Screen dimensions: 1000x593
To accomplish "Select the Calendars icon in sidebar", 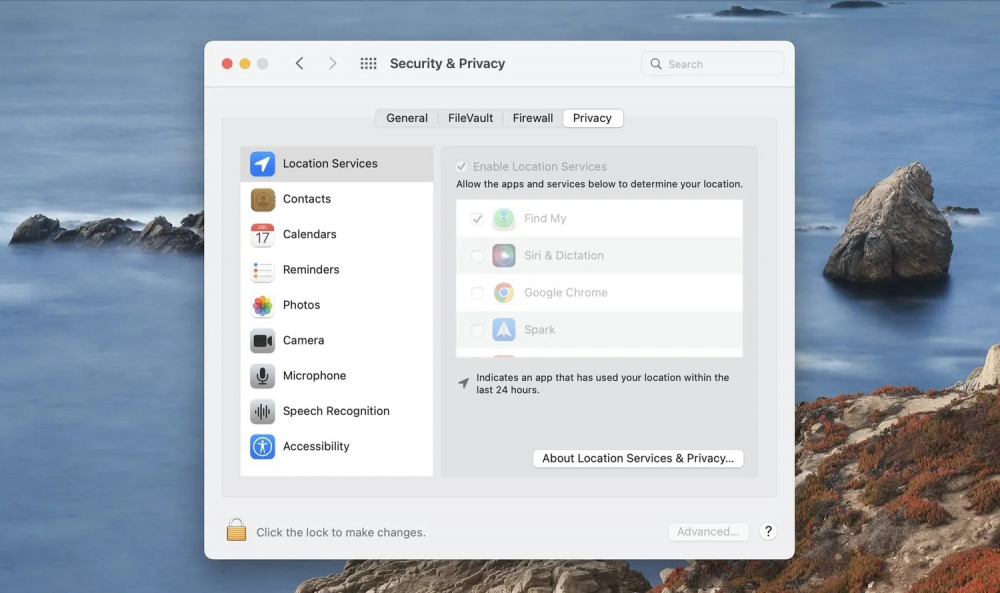I will click(263, 235).
